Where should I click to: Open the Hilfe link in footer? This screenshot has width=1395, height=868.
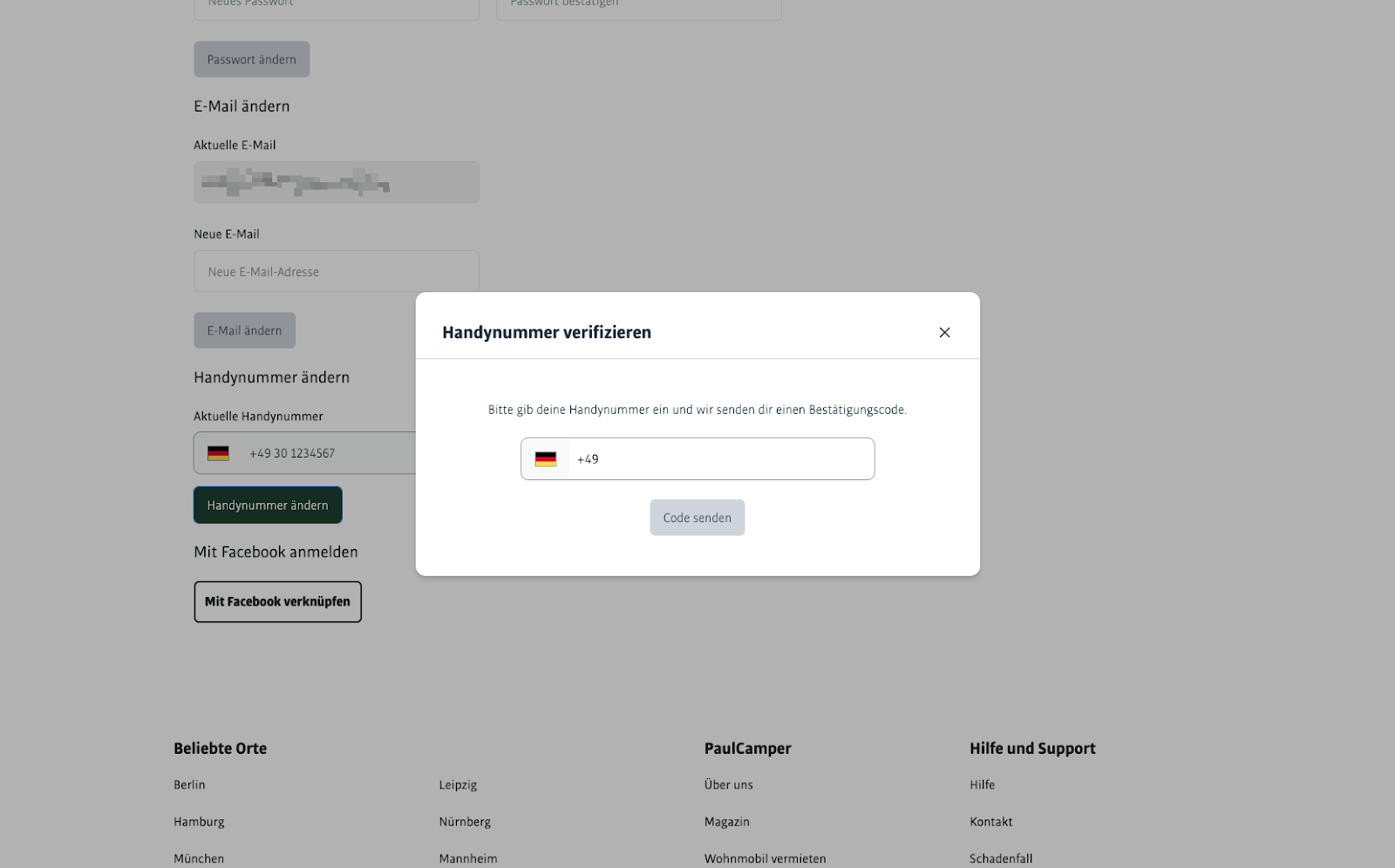pyautogui.click(x=982, y=785)
